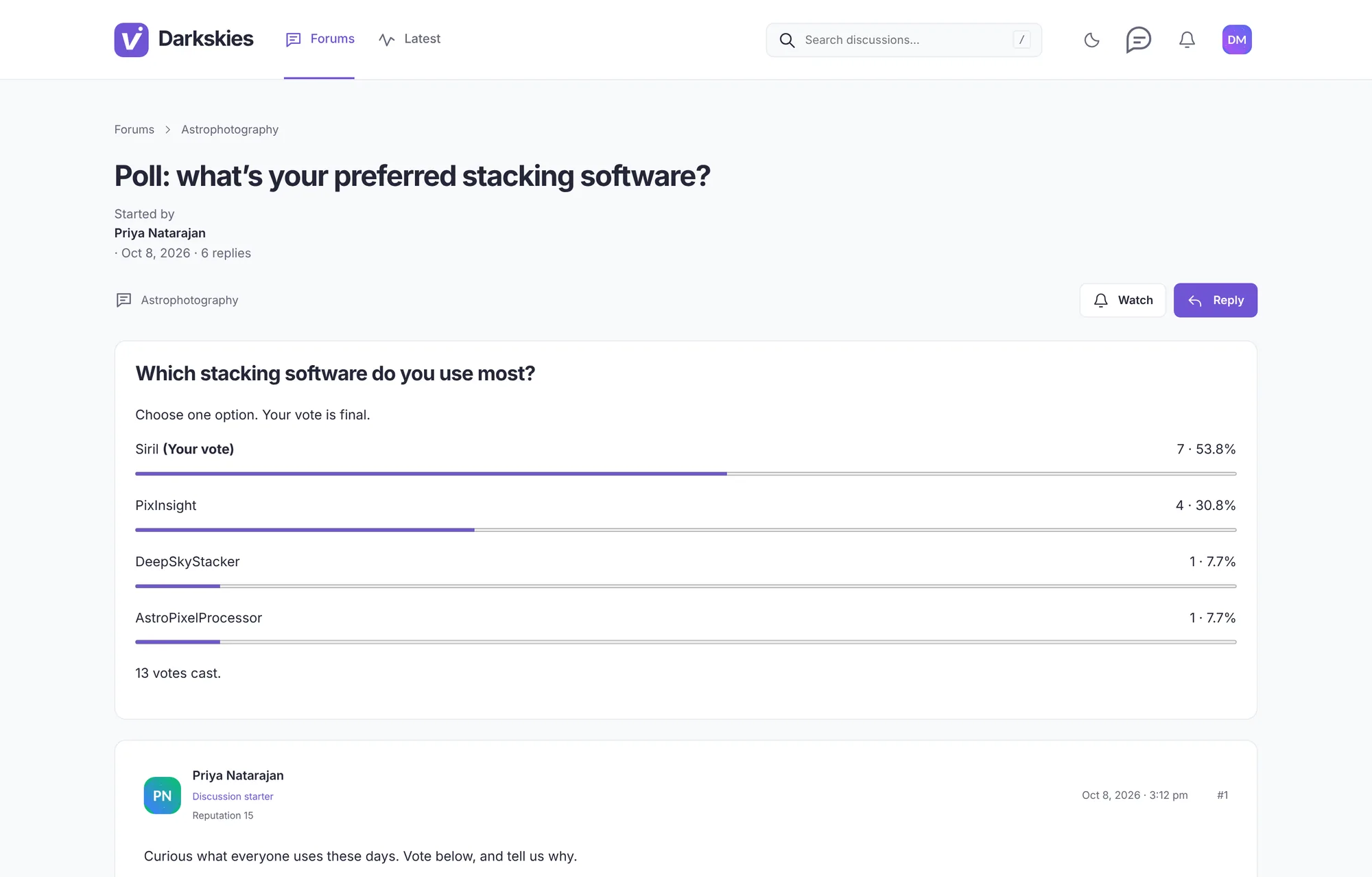Go to Forums breadcrumb link

134,130
